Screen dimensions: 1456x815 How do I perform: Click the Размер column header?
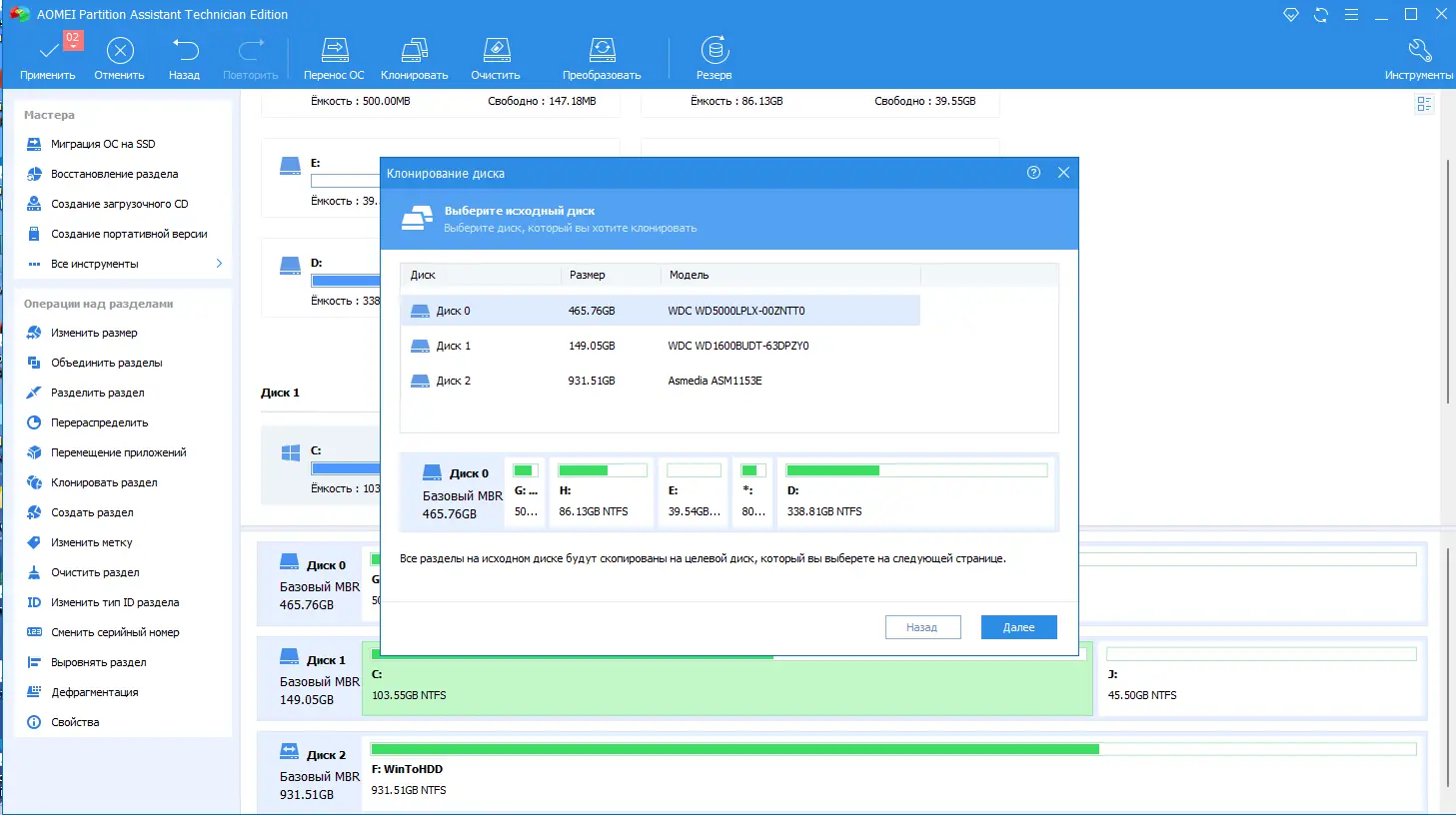point(611,275)
